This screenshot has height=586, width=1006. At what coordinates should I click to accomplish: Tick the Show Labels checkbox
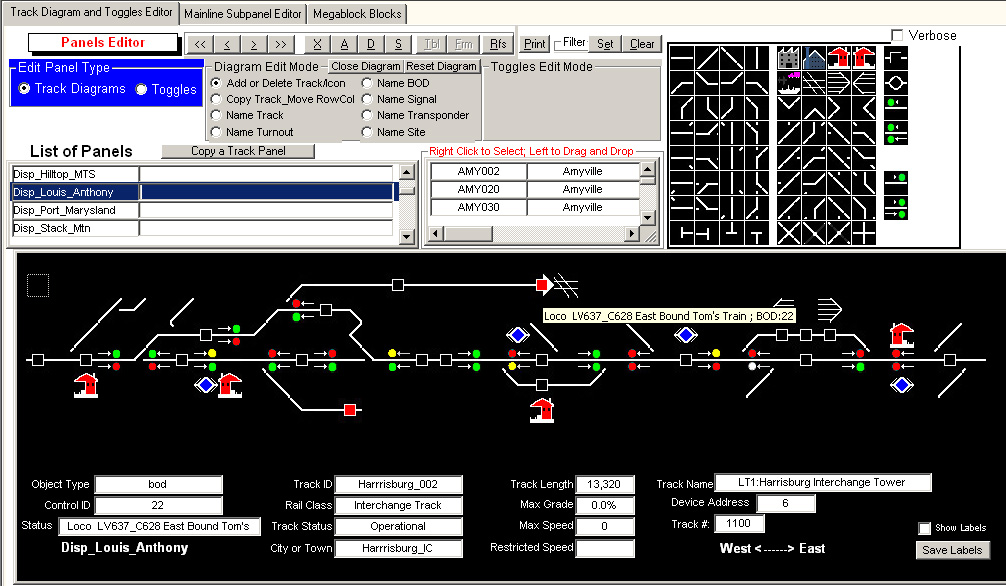[x=924, y=528]
